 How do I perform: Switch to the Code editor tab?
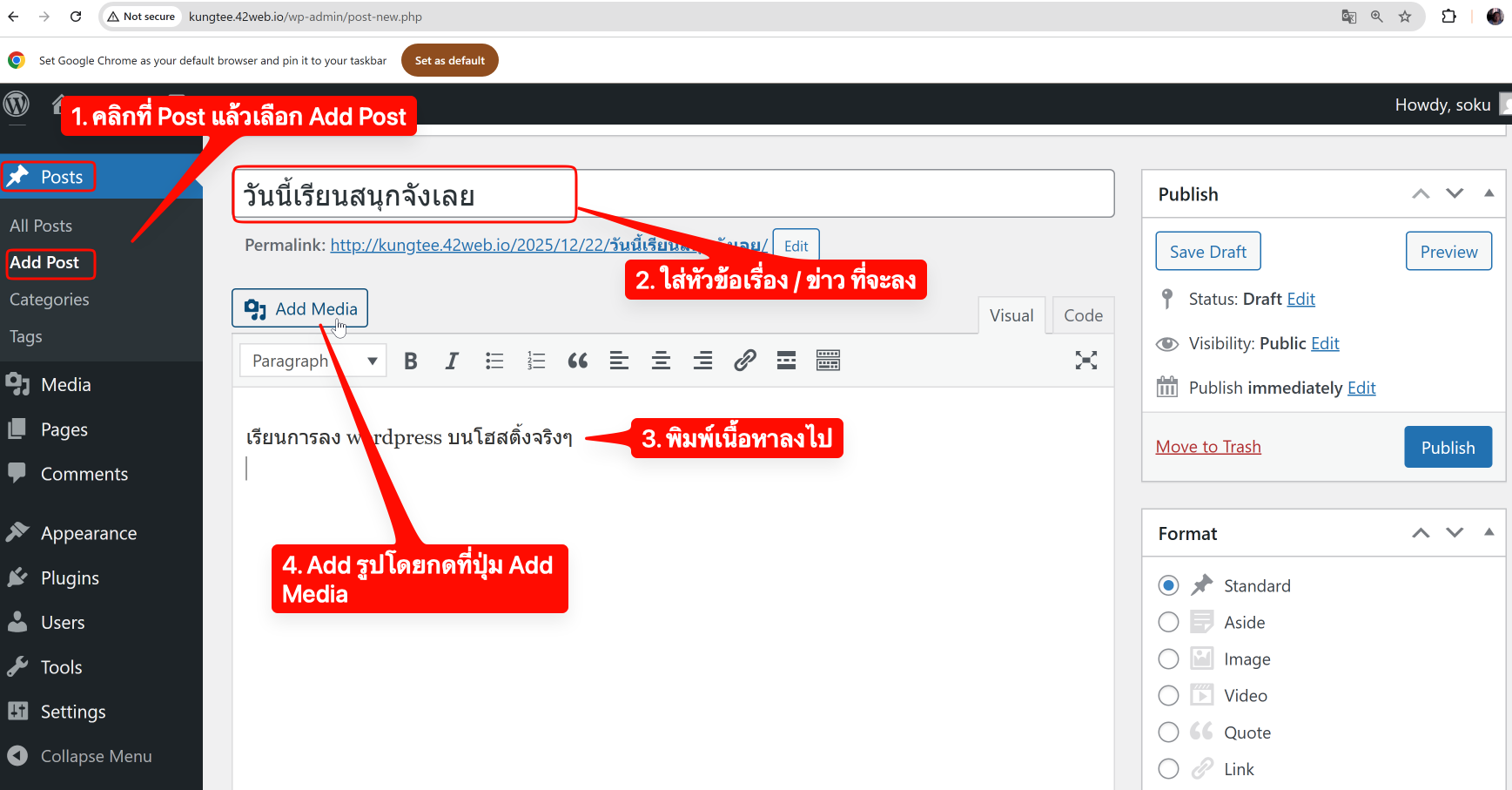click(1083, 315)
